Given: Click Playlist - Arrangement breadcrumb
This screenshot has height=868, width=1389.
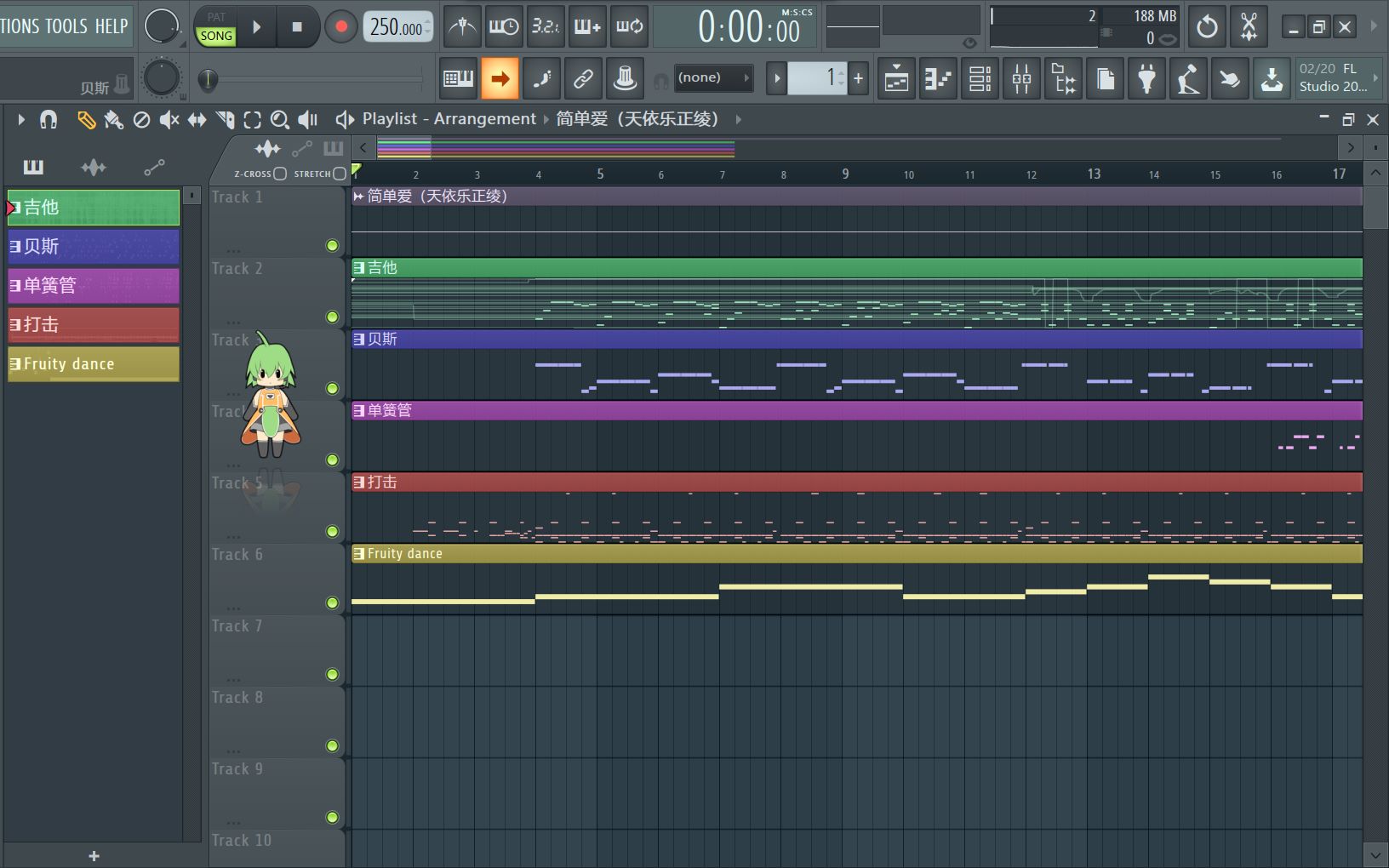Looking at the screenshot, I should pos(449,119).
